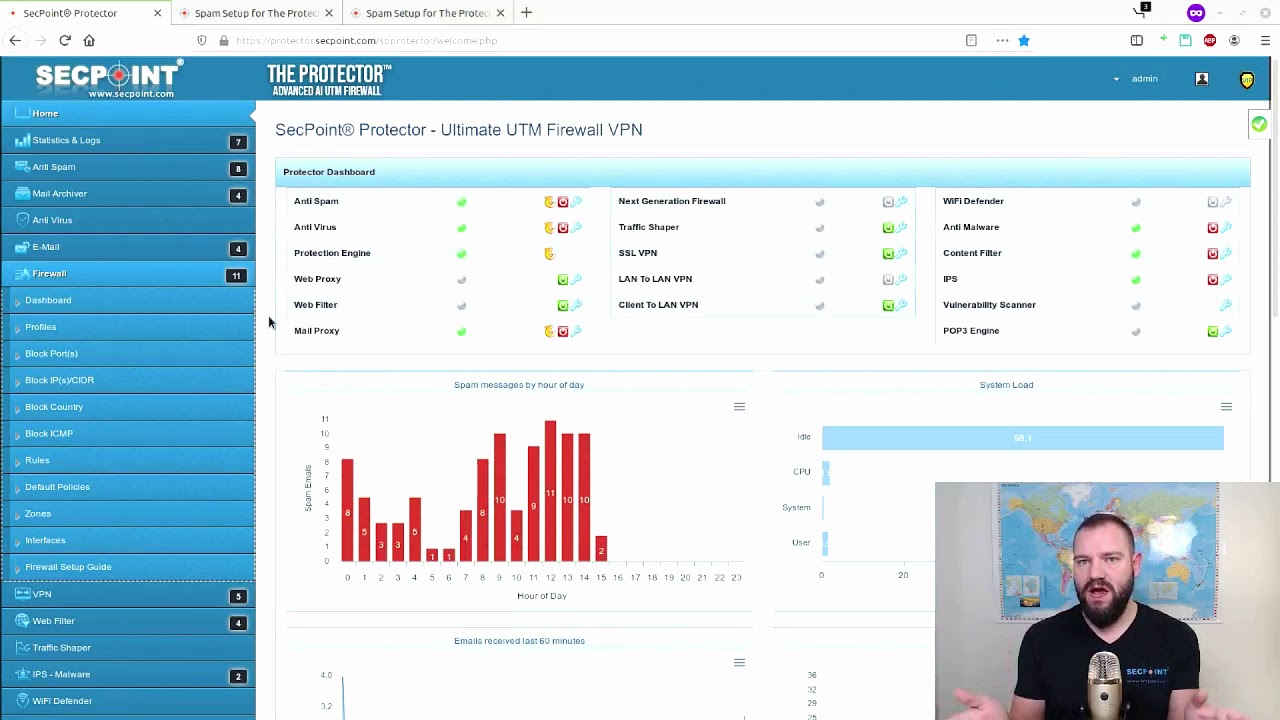Image resolution: width=1280 pixels, height=720 pixels.
Task: Open the admin dropdown menu
Action: click(x=1137, y=79)
